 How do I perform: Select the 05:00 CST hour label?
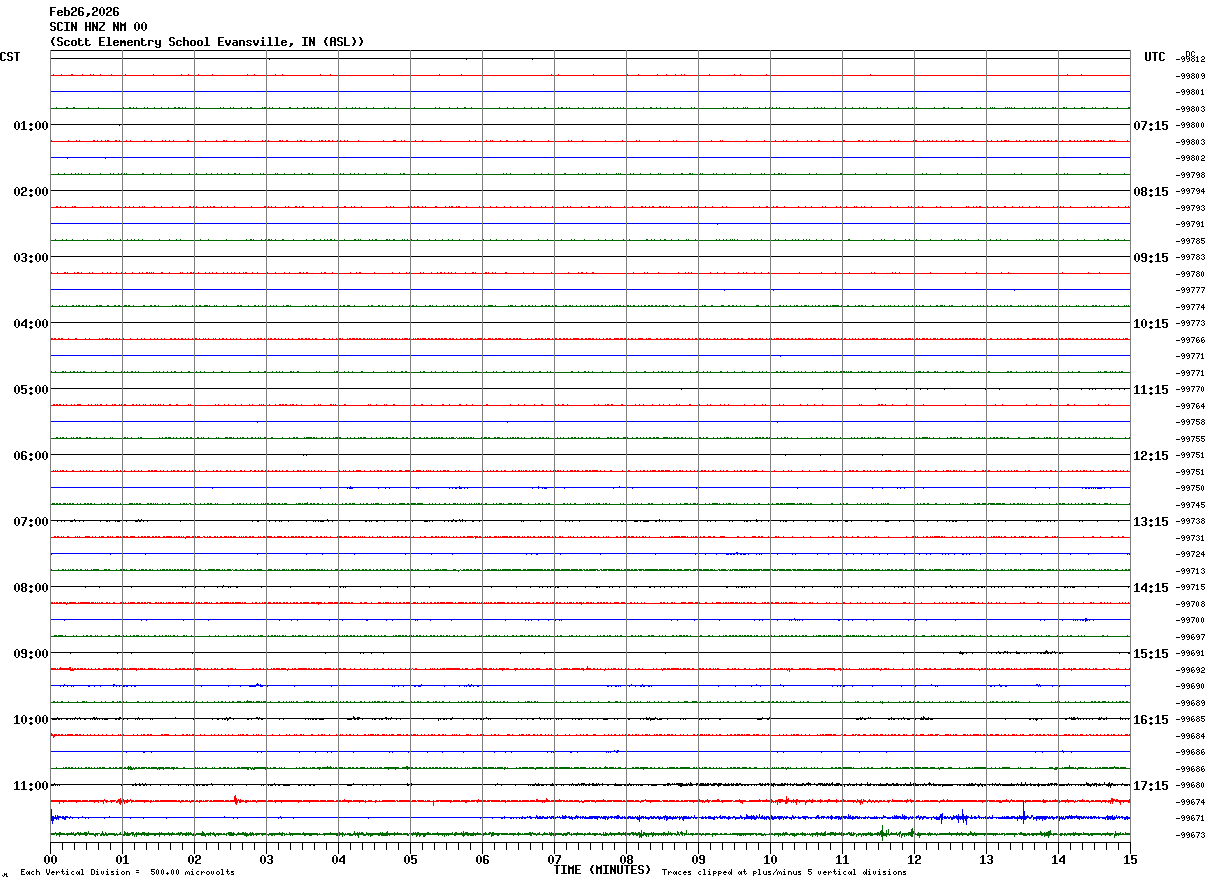click(31, 390)
